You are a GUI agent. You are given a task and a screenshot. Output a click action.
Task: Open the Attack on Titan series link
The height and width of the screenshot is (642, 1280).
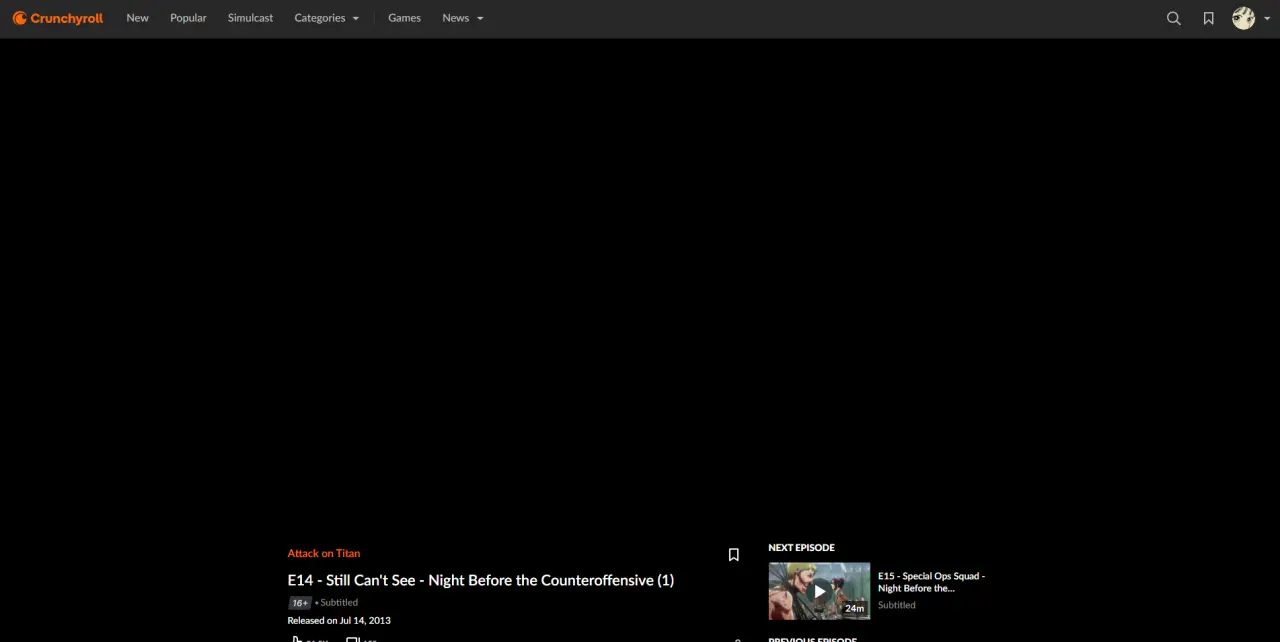point(323,553)
